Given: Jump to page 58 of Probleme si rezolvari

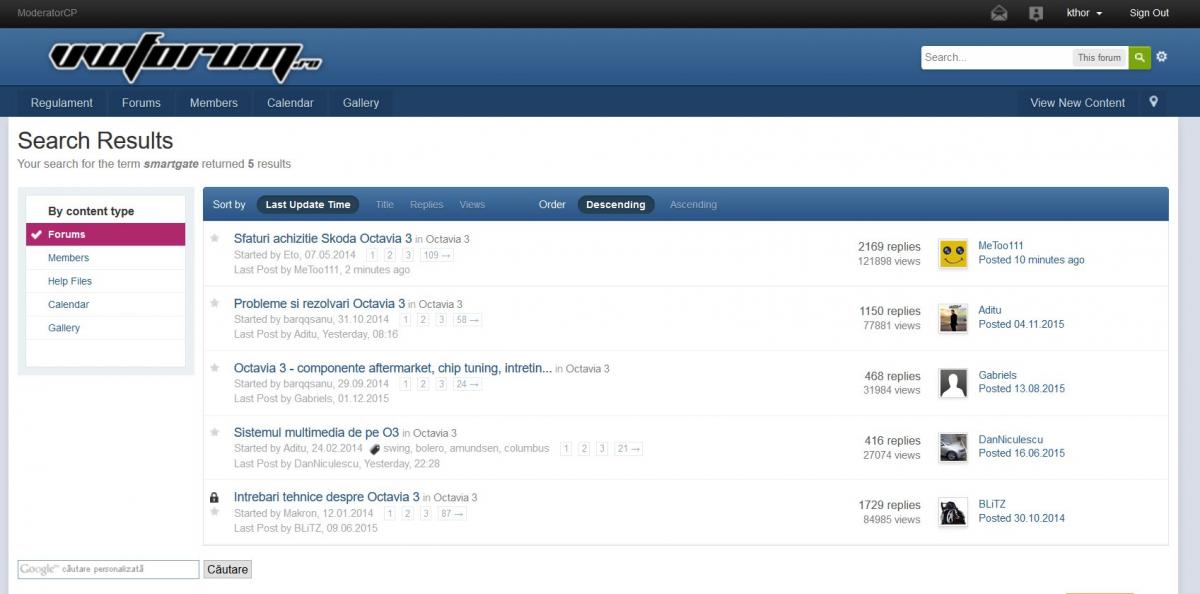Looking at the screenshot, I should pos(468,320).
